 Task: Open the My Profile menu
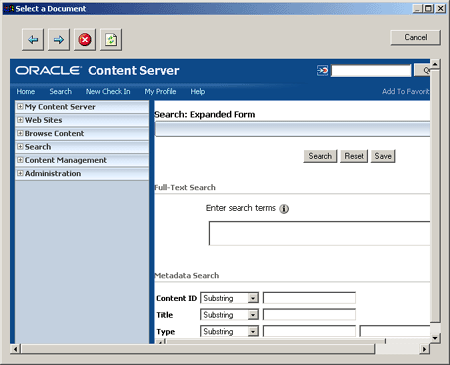[x=160, y=91]
